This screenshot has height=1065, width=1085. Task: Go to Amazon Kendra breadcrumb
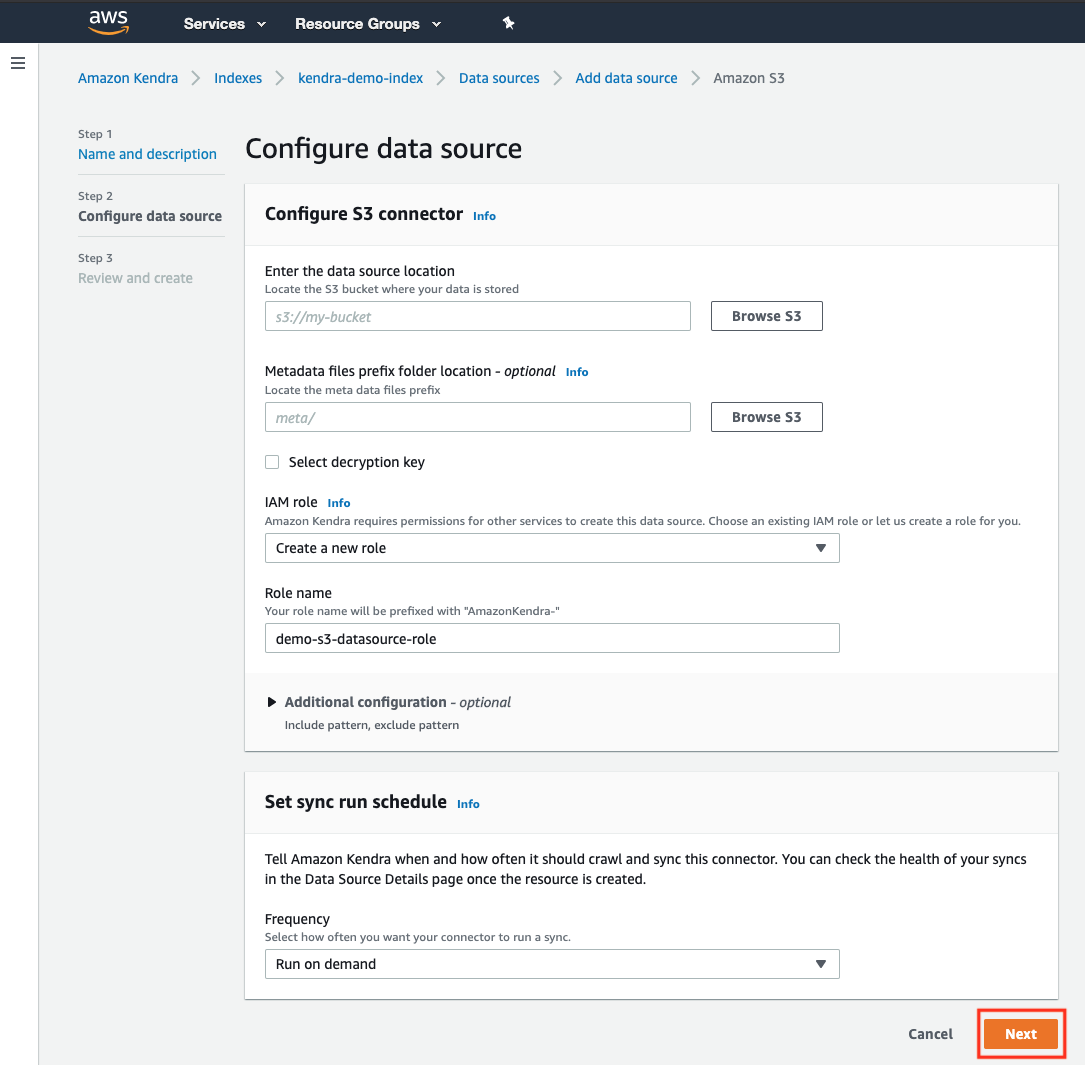point(128,78)
